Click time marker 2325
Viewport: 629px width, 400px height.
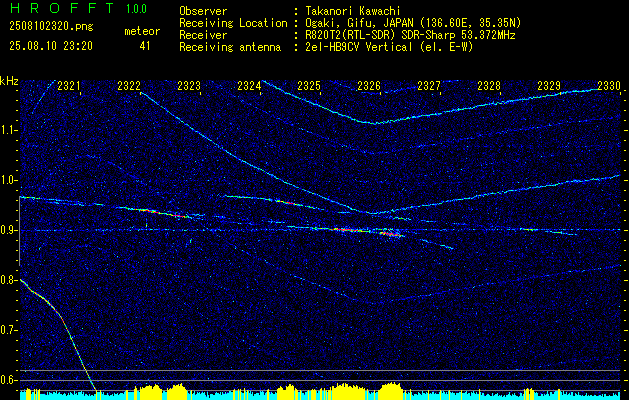coord(309,85)
